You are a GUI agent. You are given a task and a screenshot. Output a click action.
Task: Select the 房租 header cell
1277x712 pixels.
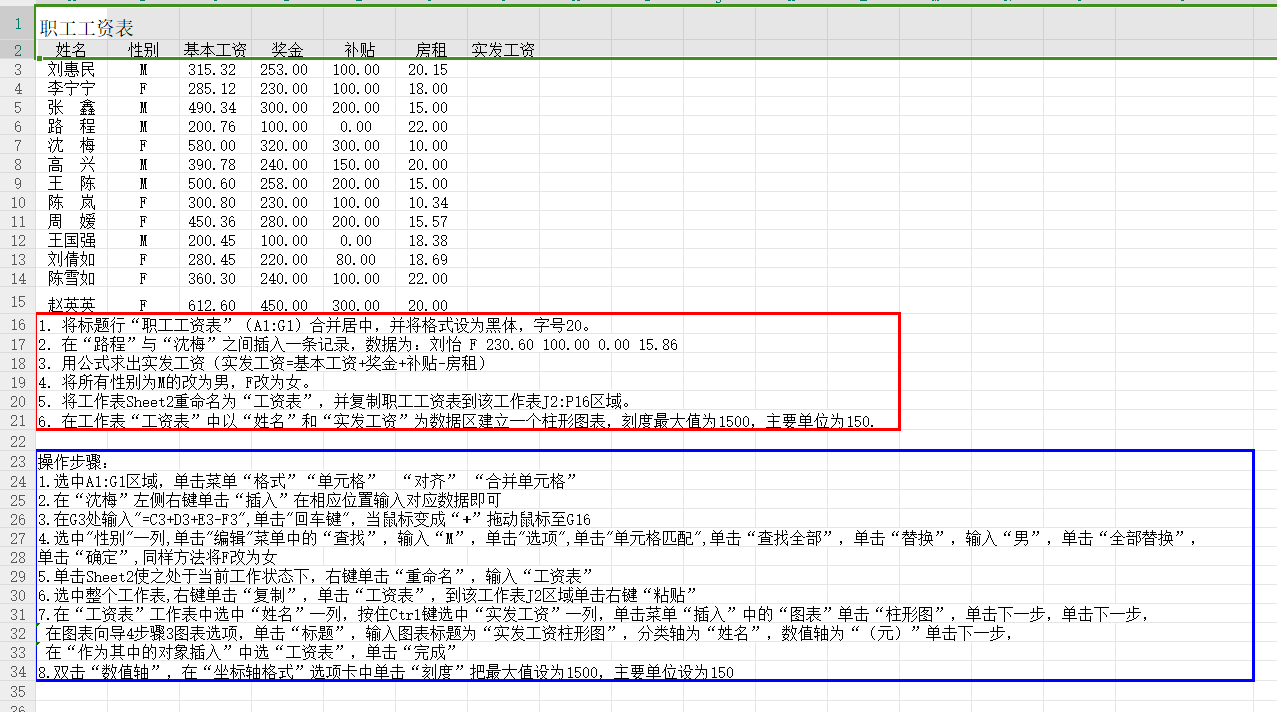pyautogui.click(x=431, y=50)
